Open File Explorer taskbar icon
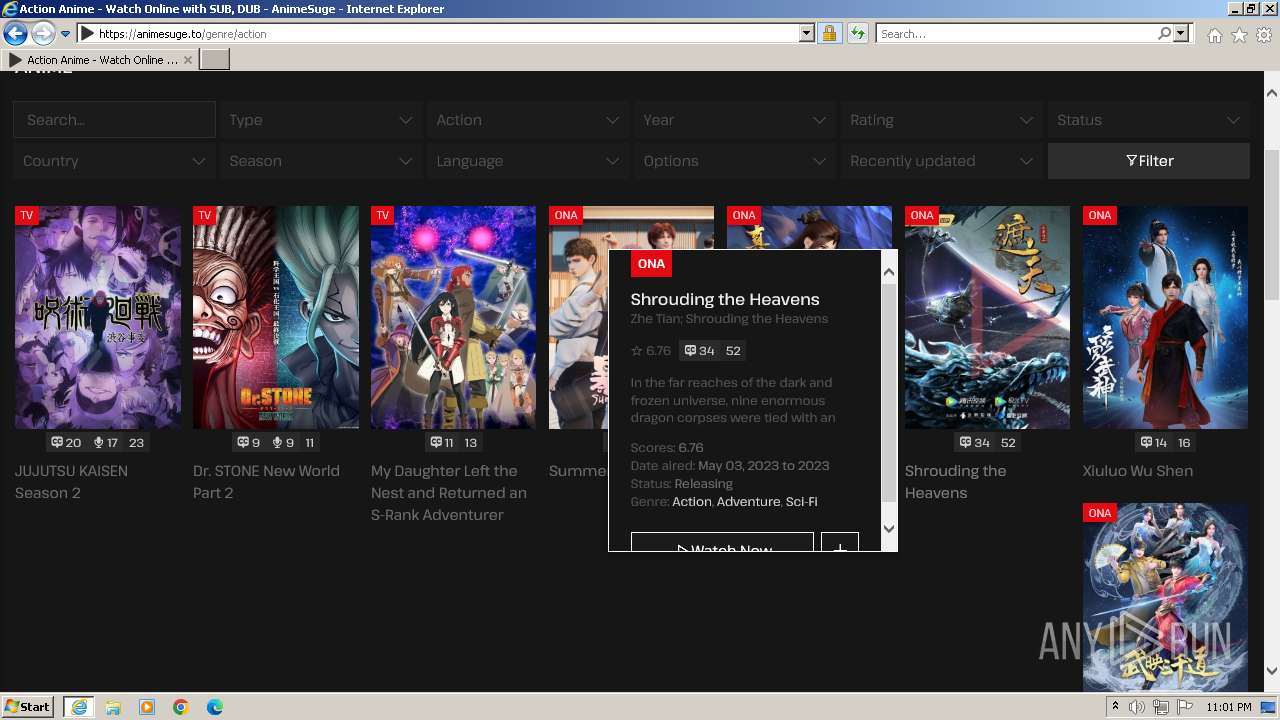This screenshot has width=1280, height=720. tap(113, 707)
